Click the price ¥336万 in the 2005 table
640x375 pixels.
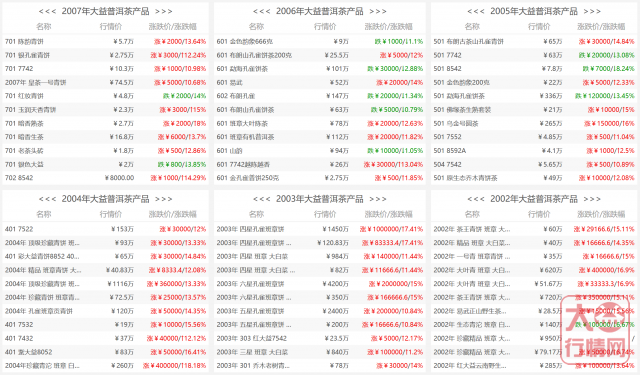pyautogui.click(x=551, y=96)
